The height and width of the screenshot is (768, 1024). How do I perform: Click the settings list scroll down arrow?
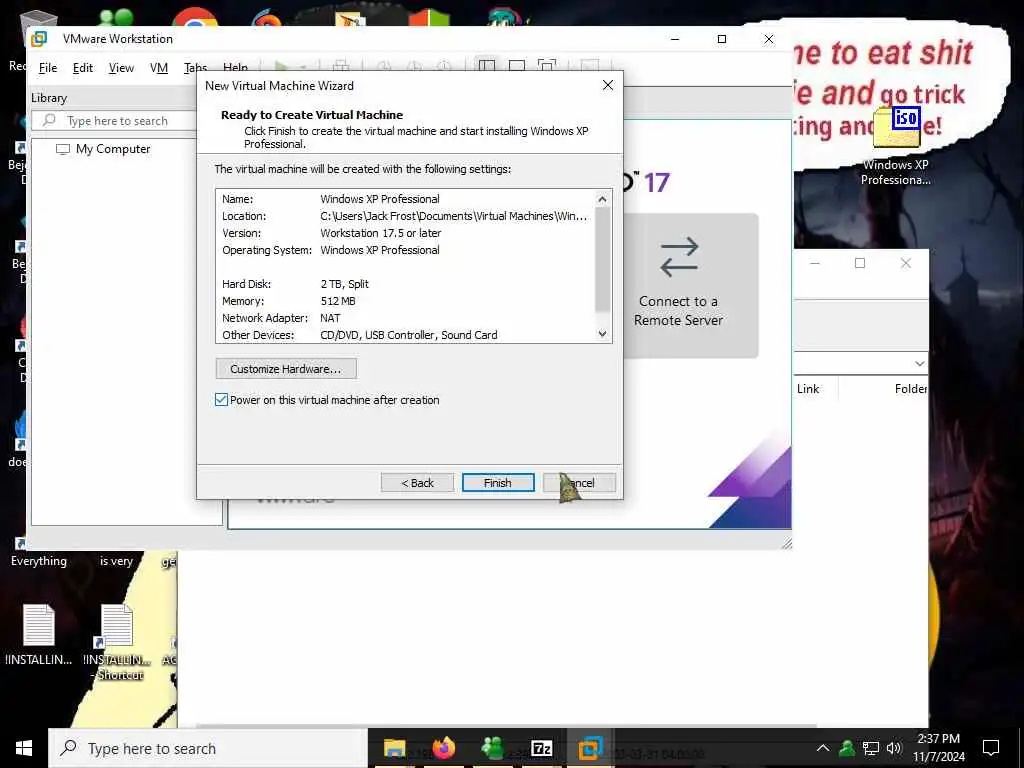(602, 334)
